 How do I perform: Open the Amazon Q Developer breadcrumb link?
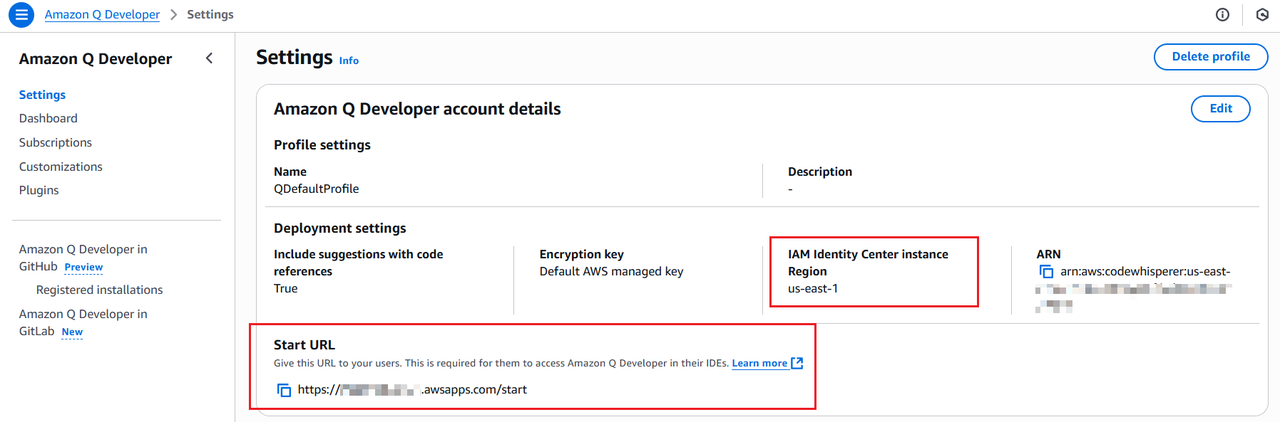pos(102,15)
